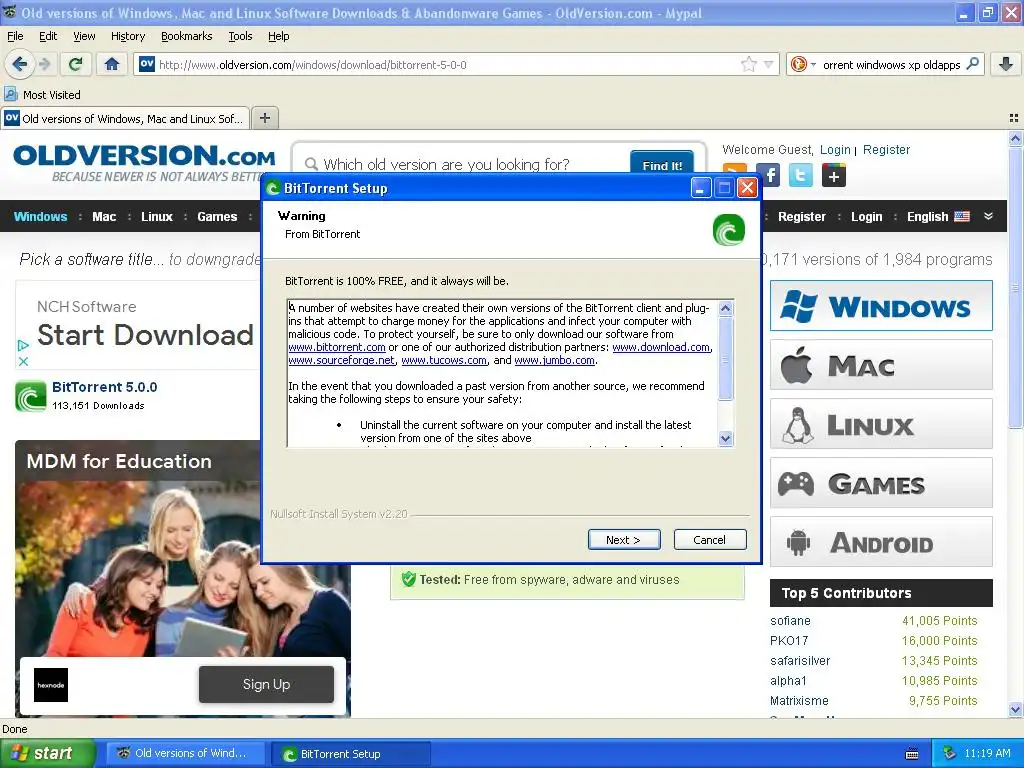Screen dimensions: 1024x768
Task: Click Next in BitTorrent Setup
Action: [x=624, y=539]
